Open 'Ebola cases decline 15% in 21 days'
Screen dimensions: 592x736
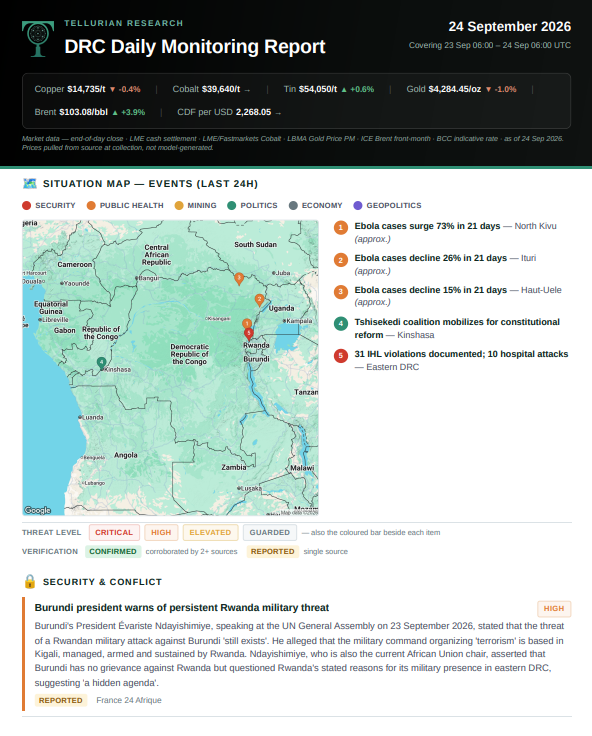point(431,290)
